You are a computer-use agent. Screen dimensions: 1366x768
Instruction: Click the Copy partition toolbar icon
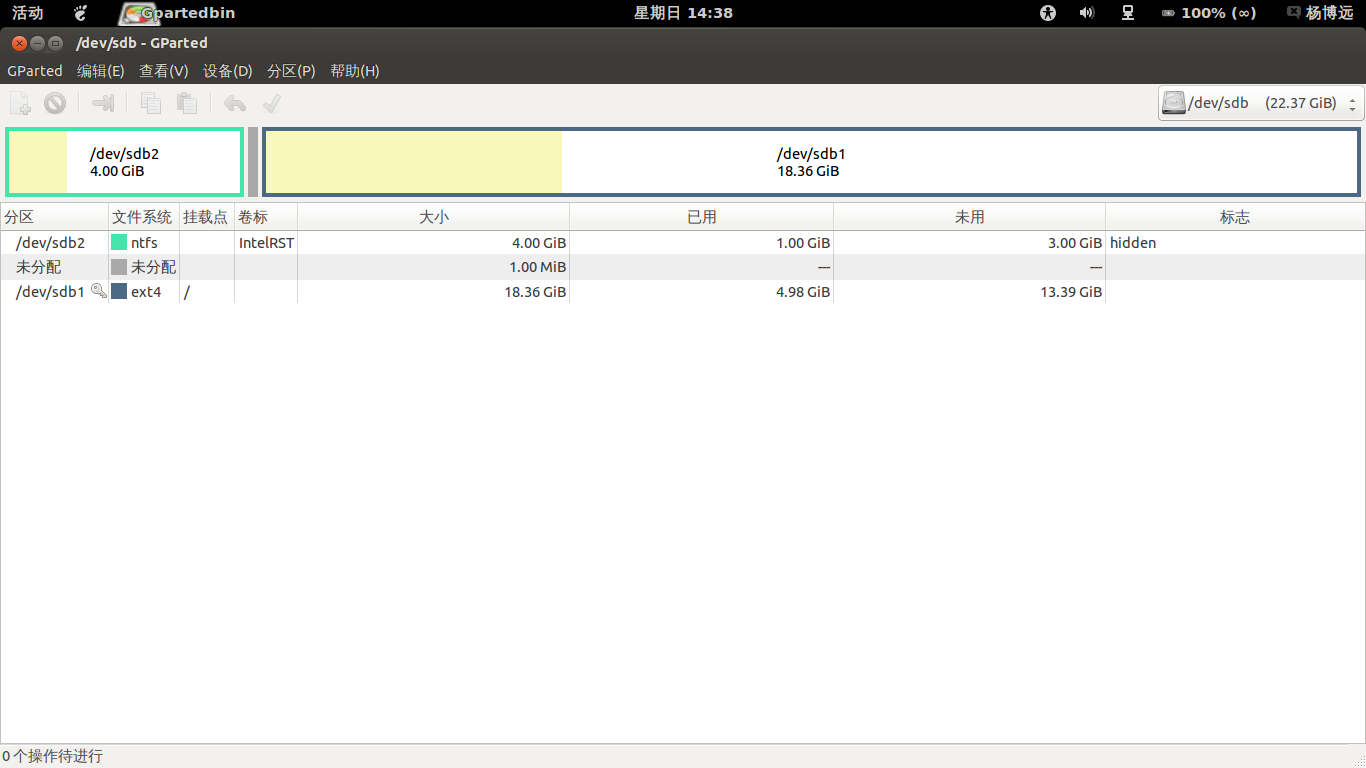151,103
